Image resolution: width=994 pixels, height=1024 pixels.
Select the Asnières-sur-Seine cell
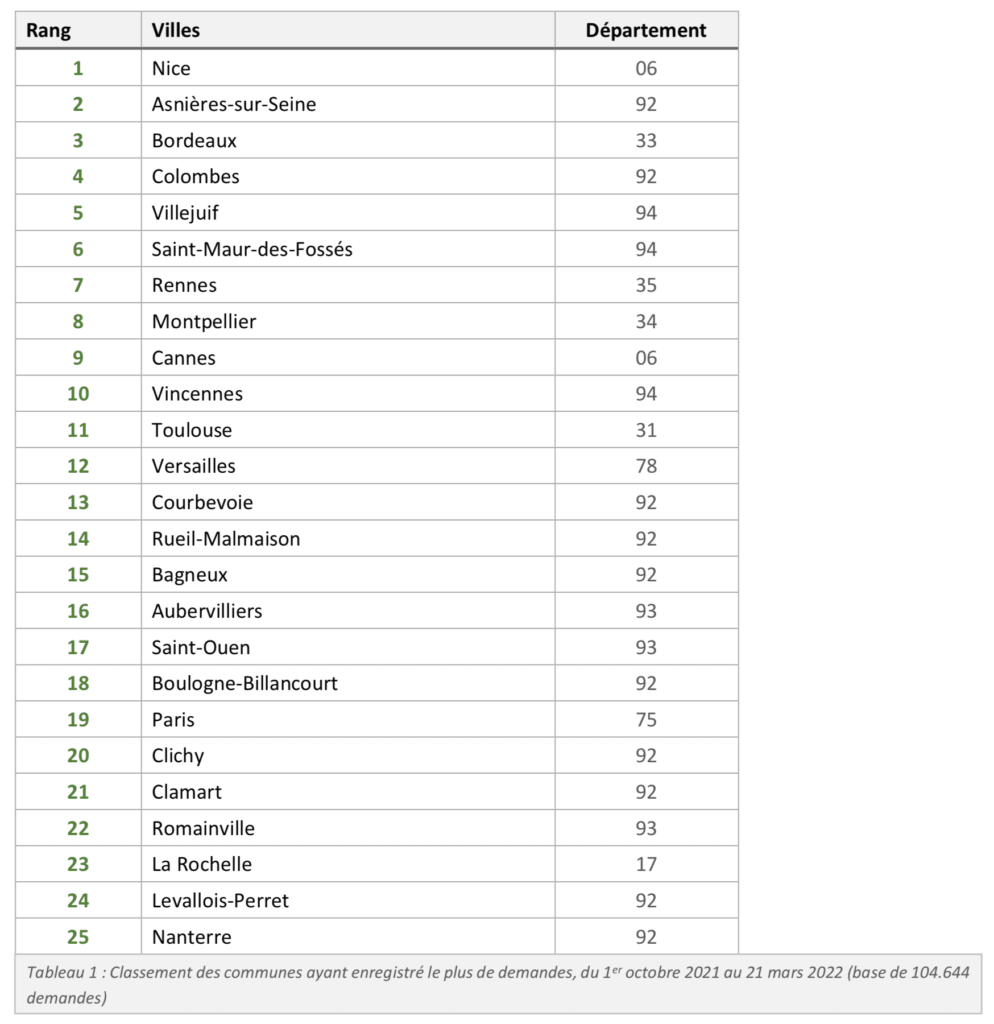click(234, 104)
